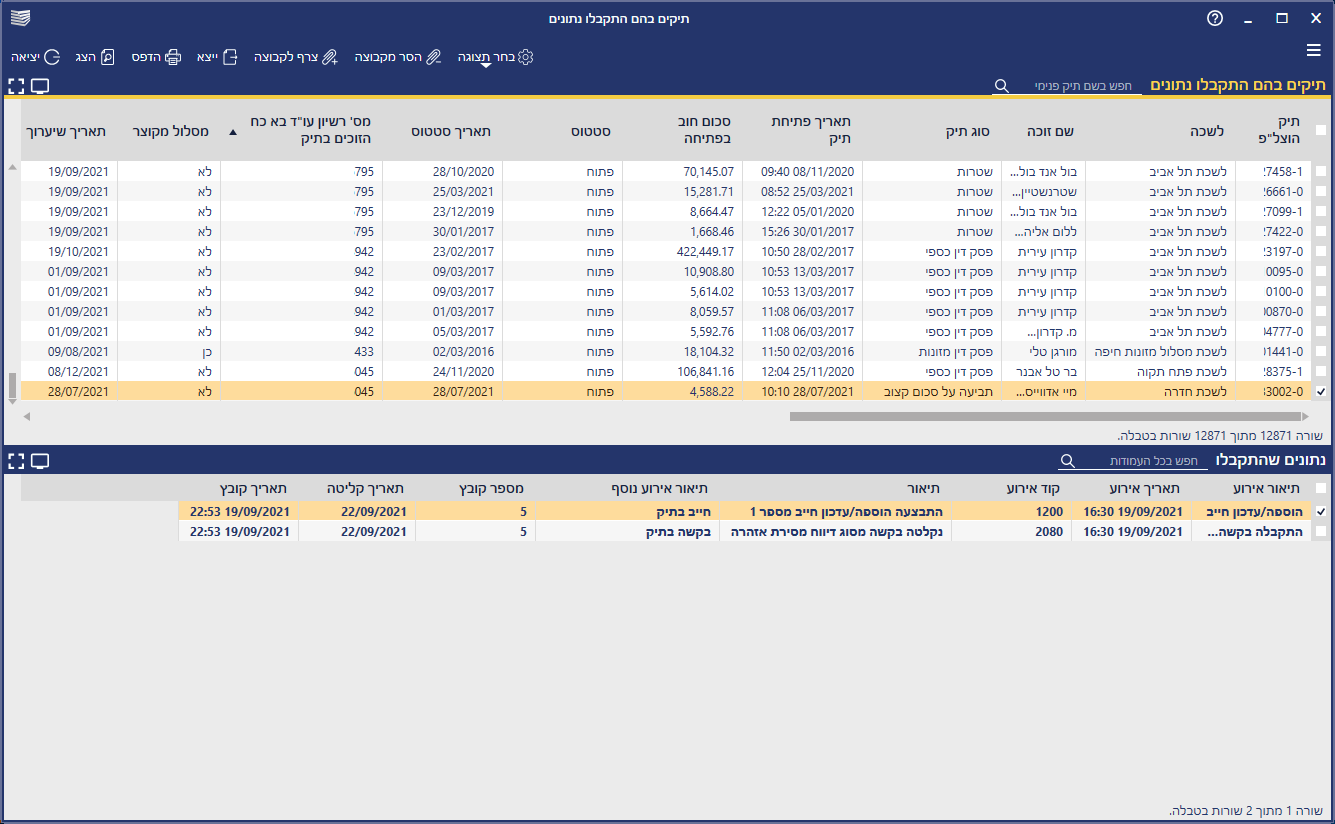Select the 'תביעה על סכום קצוב' case type cell
The image size is (1335, 824).
tap(933, 392)
